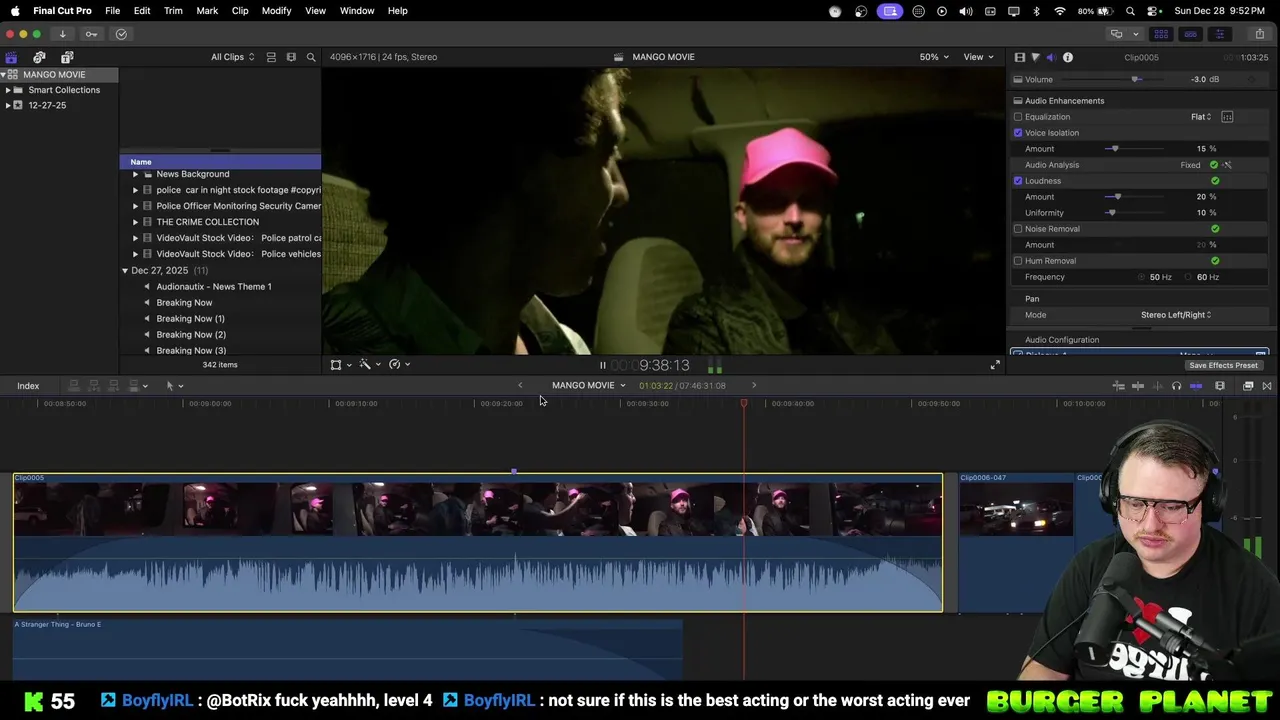The width and height of the screenshot is (1280, 720).
Task: Open the Window menu
Action: click(x=357, y=11)
